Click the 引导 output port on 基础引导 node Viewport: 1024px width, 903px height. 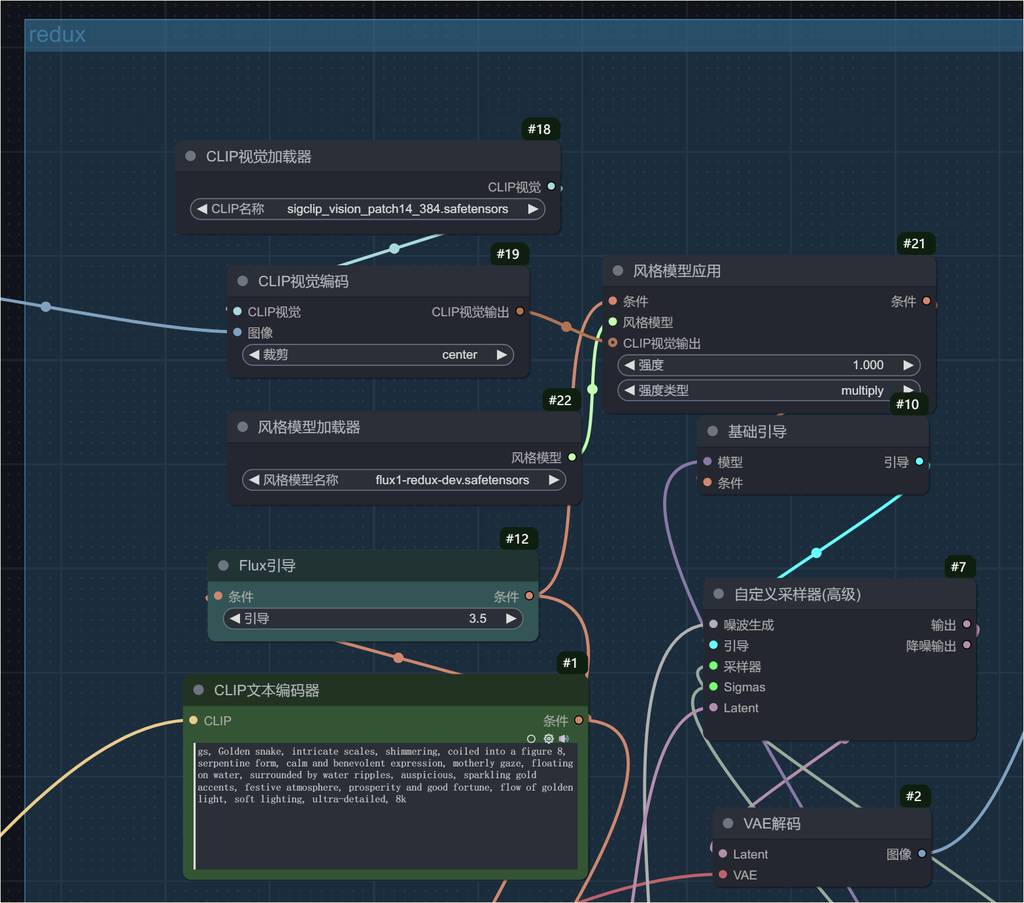tap(919, 462)
